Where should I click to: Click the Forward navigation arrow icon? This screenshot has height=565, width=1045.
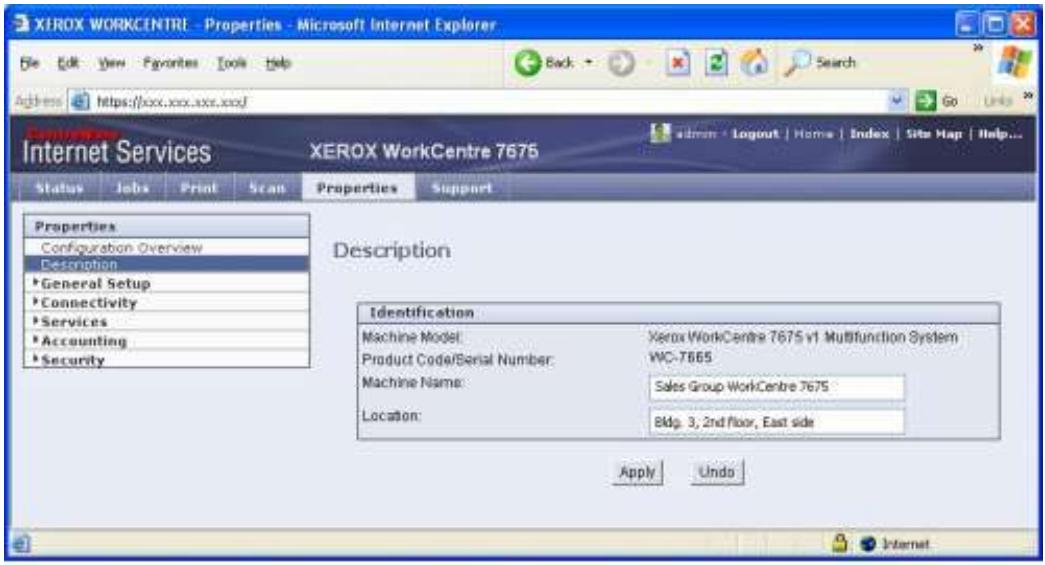coord(621,63)
